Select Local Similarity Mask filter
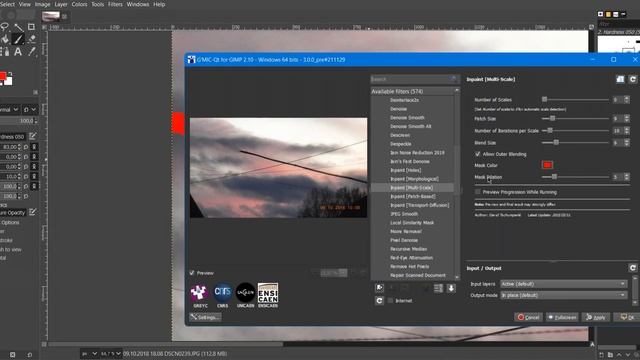The width and height of the screenshot is (640, 360). coord(412,223)
